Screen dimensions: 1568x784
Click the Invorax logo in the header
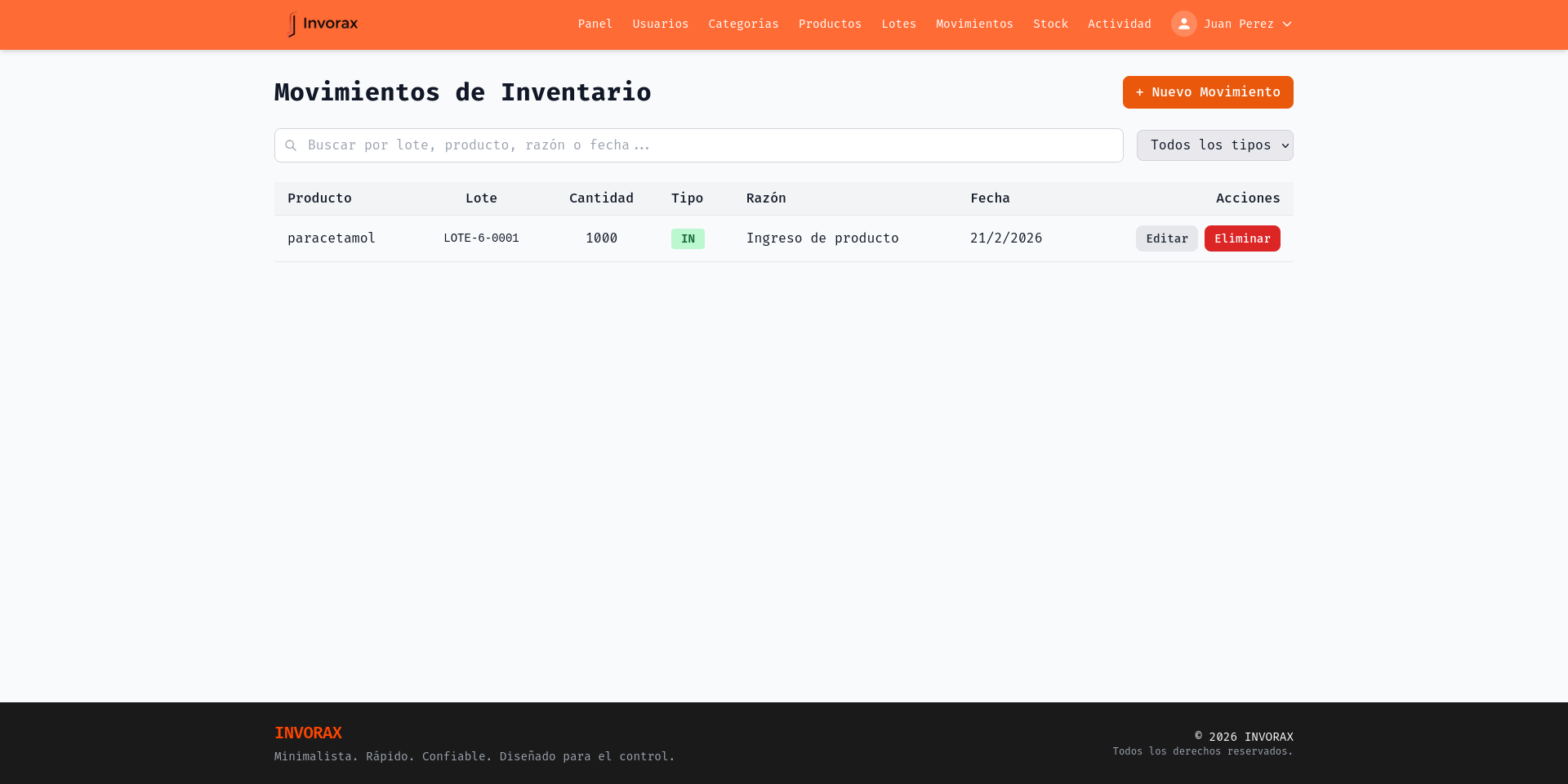[323, 24]
